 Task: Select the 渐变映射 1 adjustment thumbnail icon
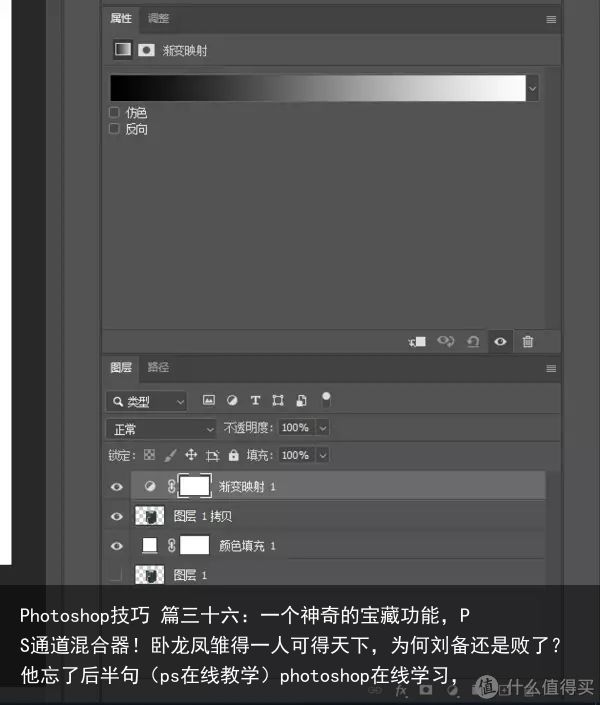click(150, 486)
